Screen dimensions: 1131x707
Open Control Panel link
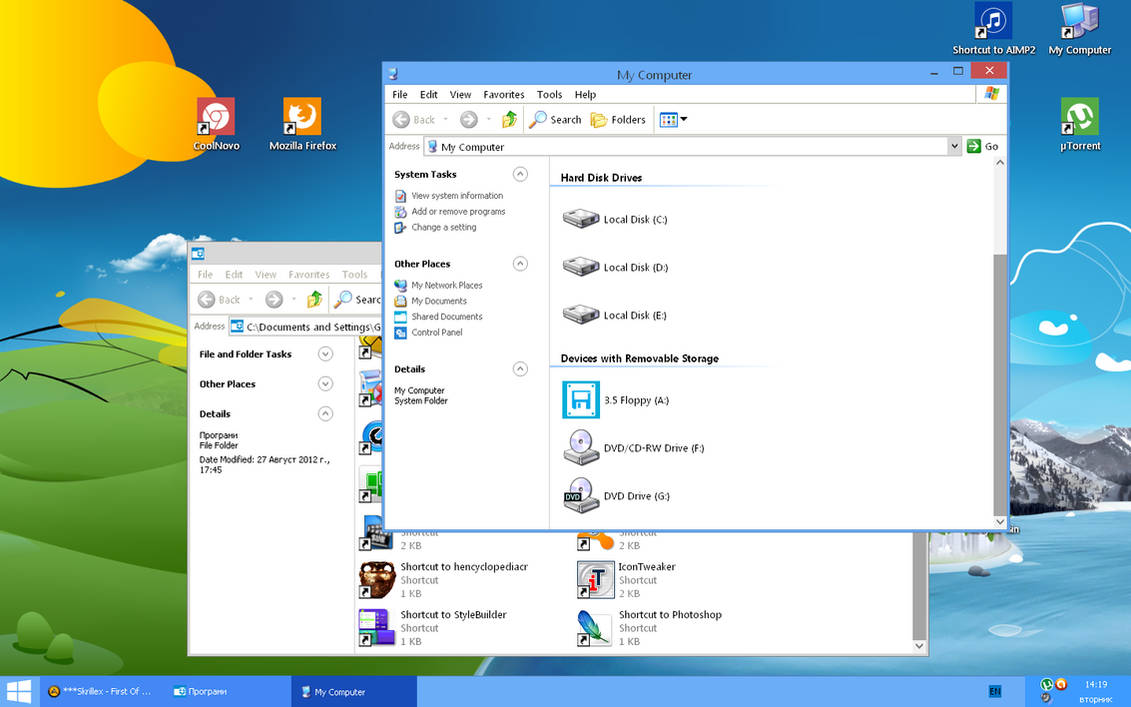tap(436, 333)
